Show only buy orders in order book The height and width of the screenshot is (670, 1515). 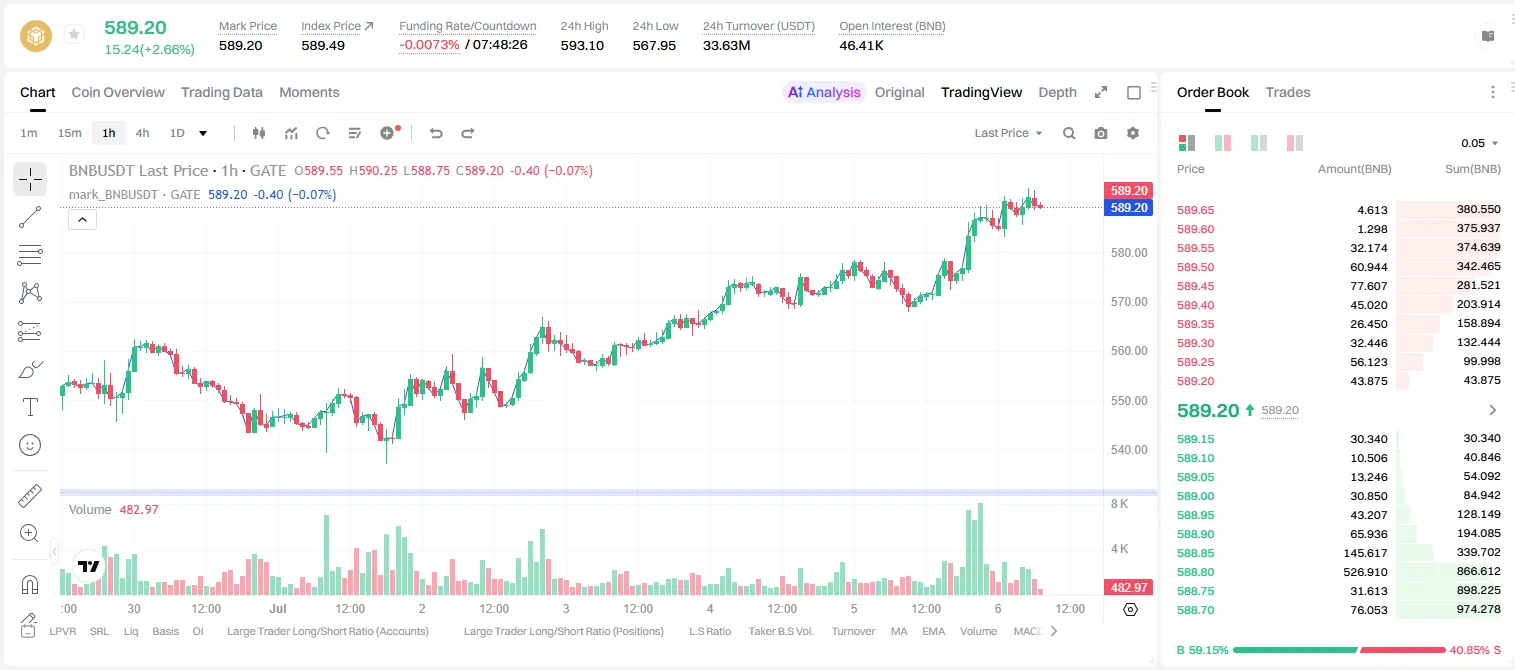pos(1259,143)
